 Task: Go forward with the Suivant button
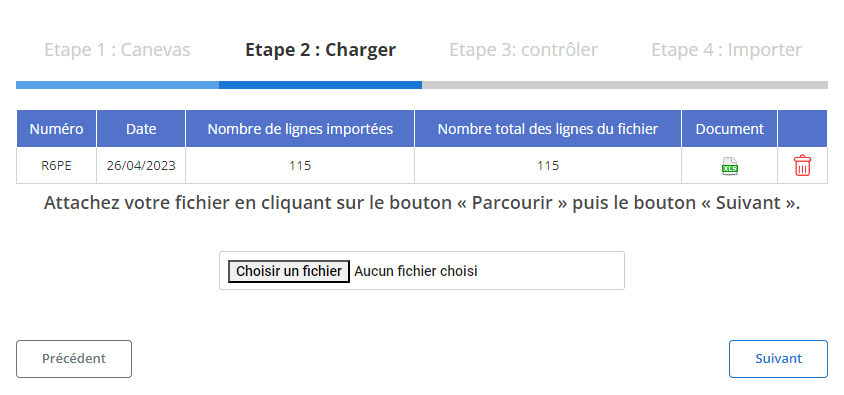[x=778, y=359]
